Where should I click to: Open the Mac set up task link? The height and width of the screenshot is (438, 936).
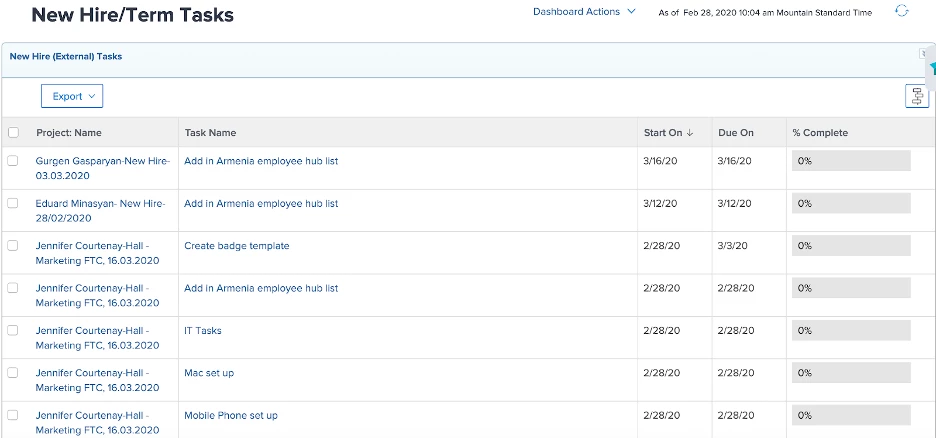click(x=209, y=373)
